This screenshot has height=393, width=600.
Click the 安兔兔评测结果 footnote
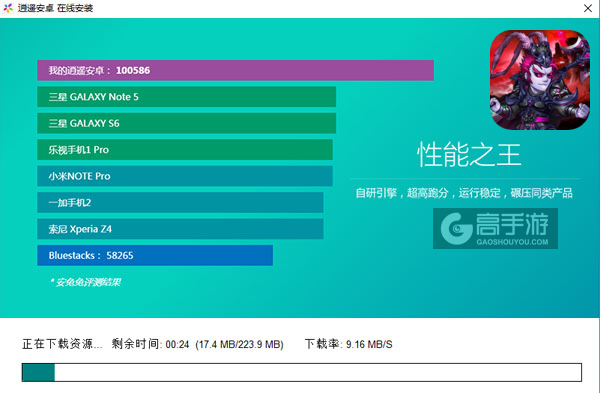coord(85,282)
